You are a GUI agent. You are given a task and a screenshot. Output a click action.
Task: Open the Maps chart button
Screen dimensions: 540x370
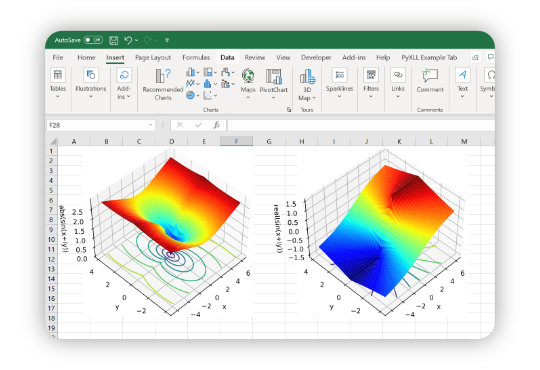tap(248, 84)
